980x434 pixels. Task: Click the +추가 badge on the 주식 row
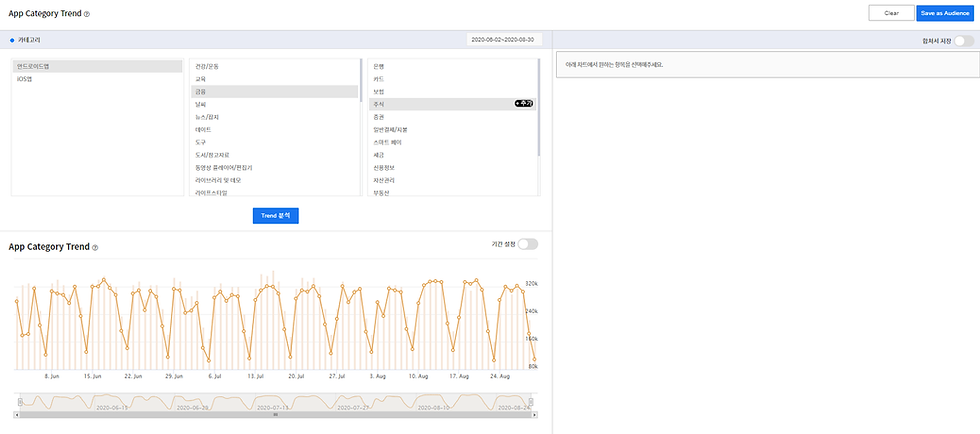(524, 104)
